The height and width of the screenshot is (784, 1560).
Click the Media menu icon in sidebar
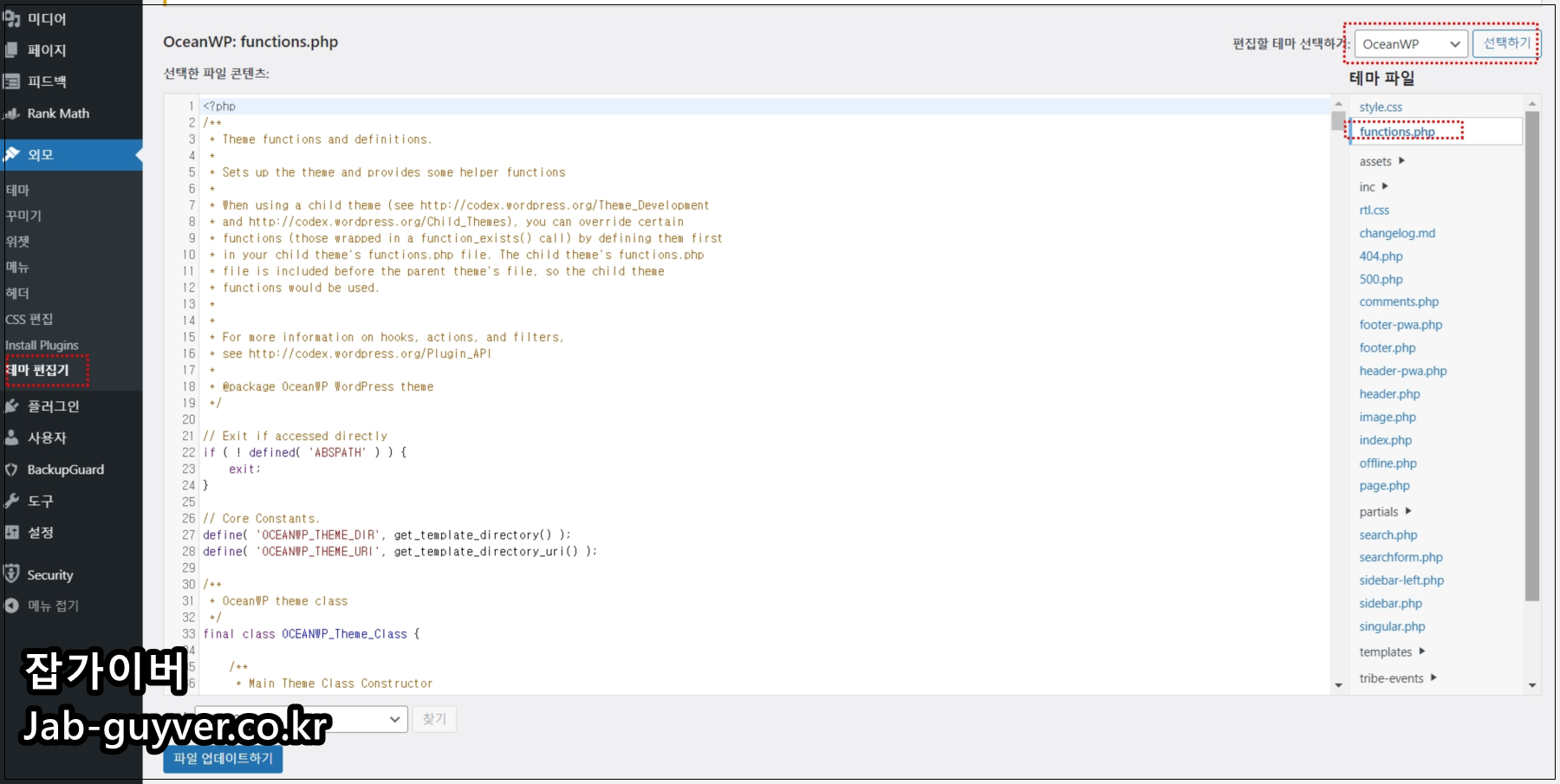pyautogui.click(x=11, y=18)
